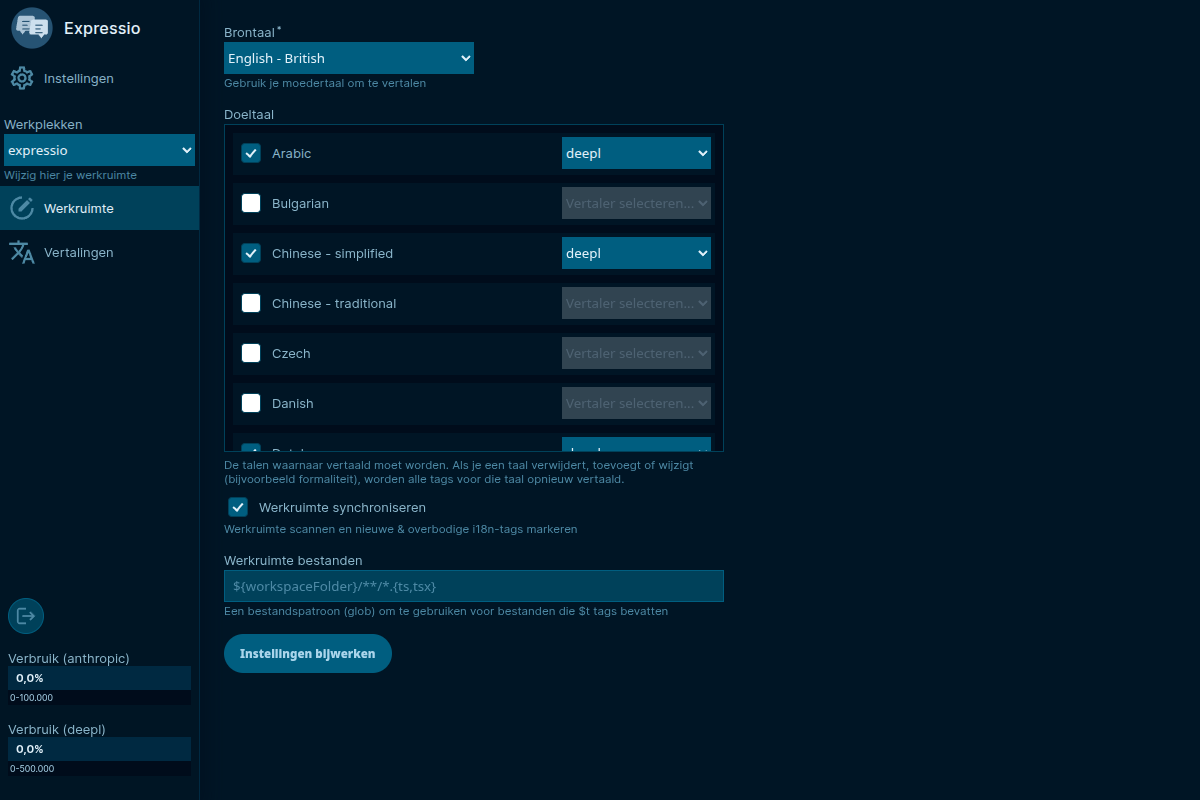Viewport: 1200px width, 800px height.
Task: Click the Arabic language label
Action: 291,153
